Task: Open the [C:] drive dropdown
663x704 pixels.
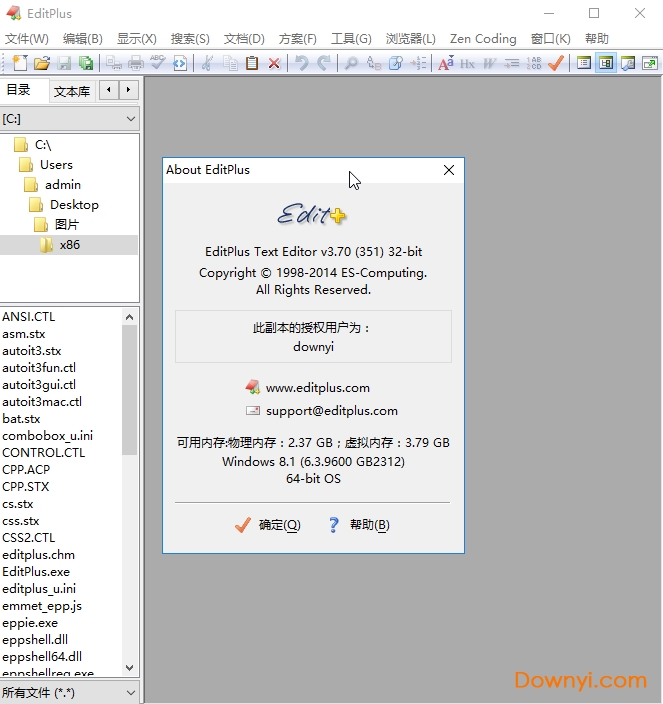Action: (69, 119)
